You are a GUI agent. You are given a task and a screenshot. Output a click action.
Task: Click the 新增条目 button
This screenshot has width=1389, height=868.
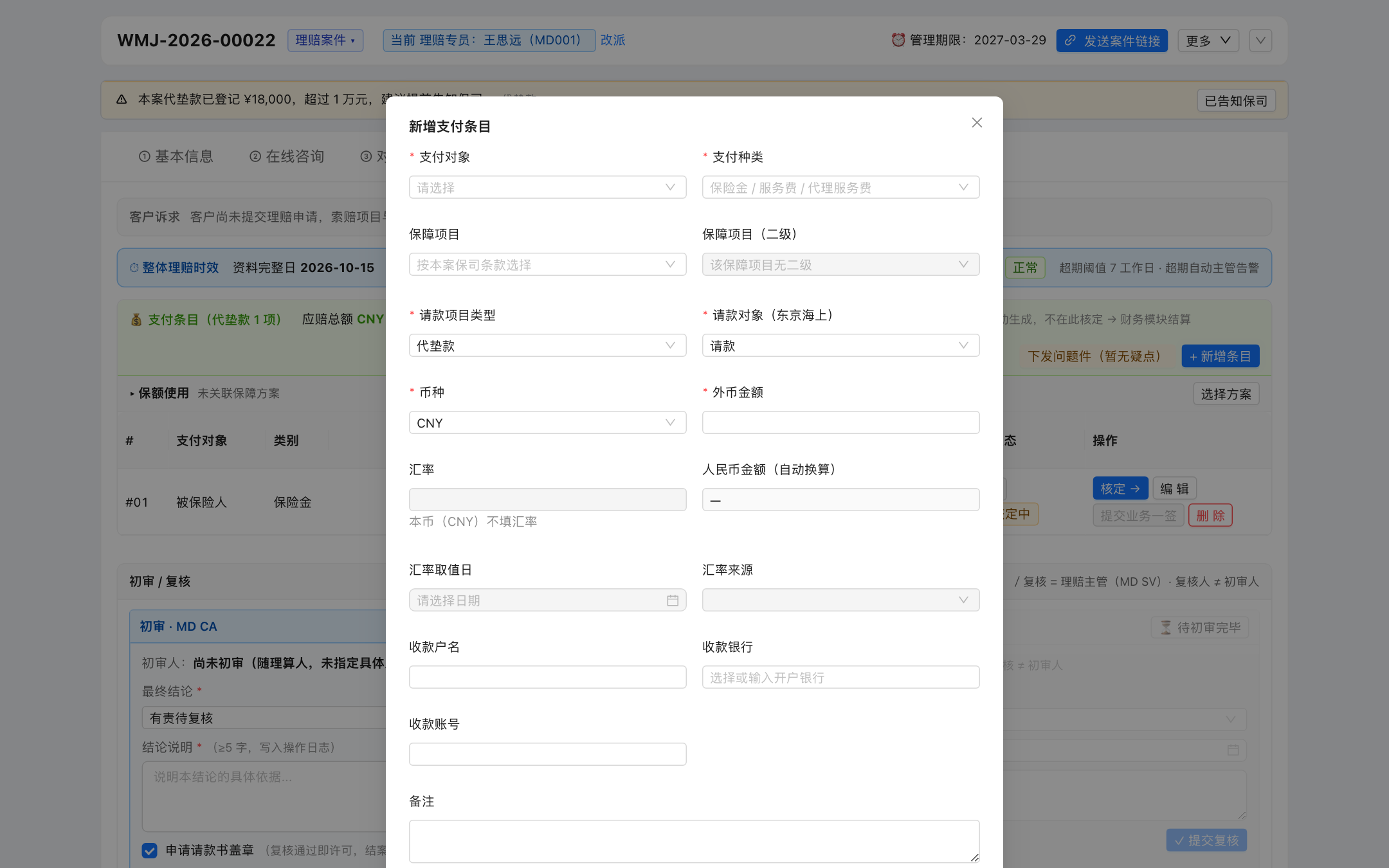[x=1221, y=356]
